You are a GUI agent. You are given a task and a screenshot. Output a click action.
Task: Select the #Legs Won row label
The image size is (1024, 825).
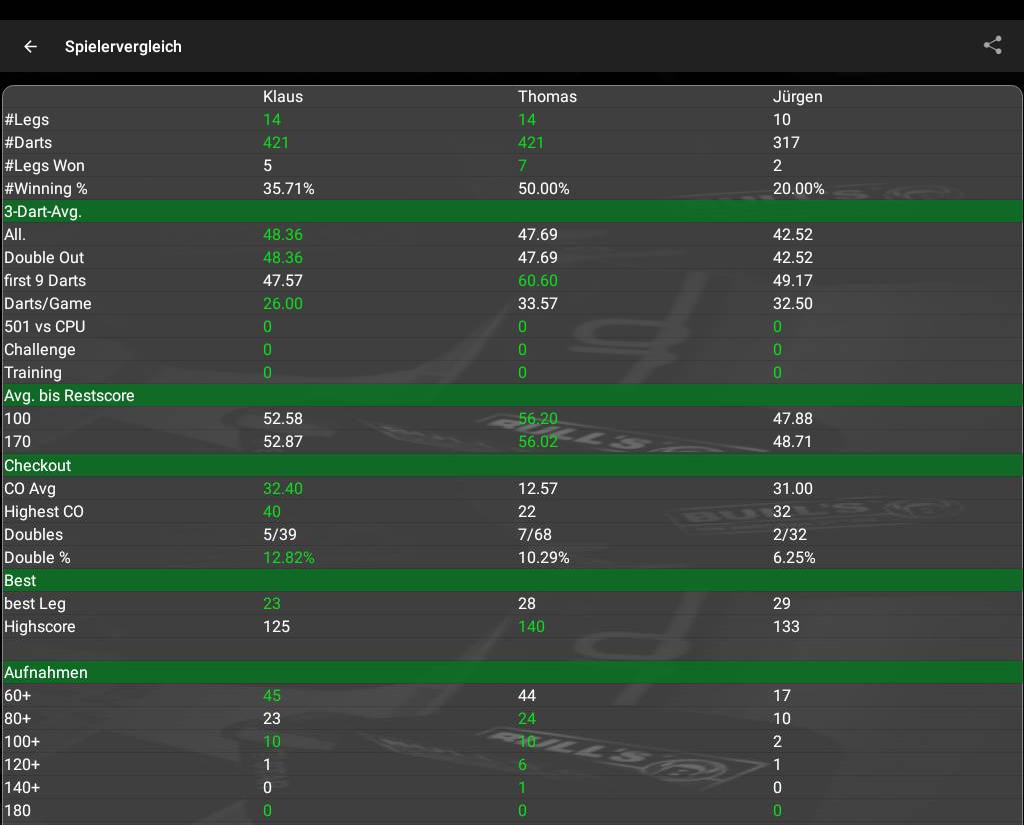pos(44,166)
